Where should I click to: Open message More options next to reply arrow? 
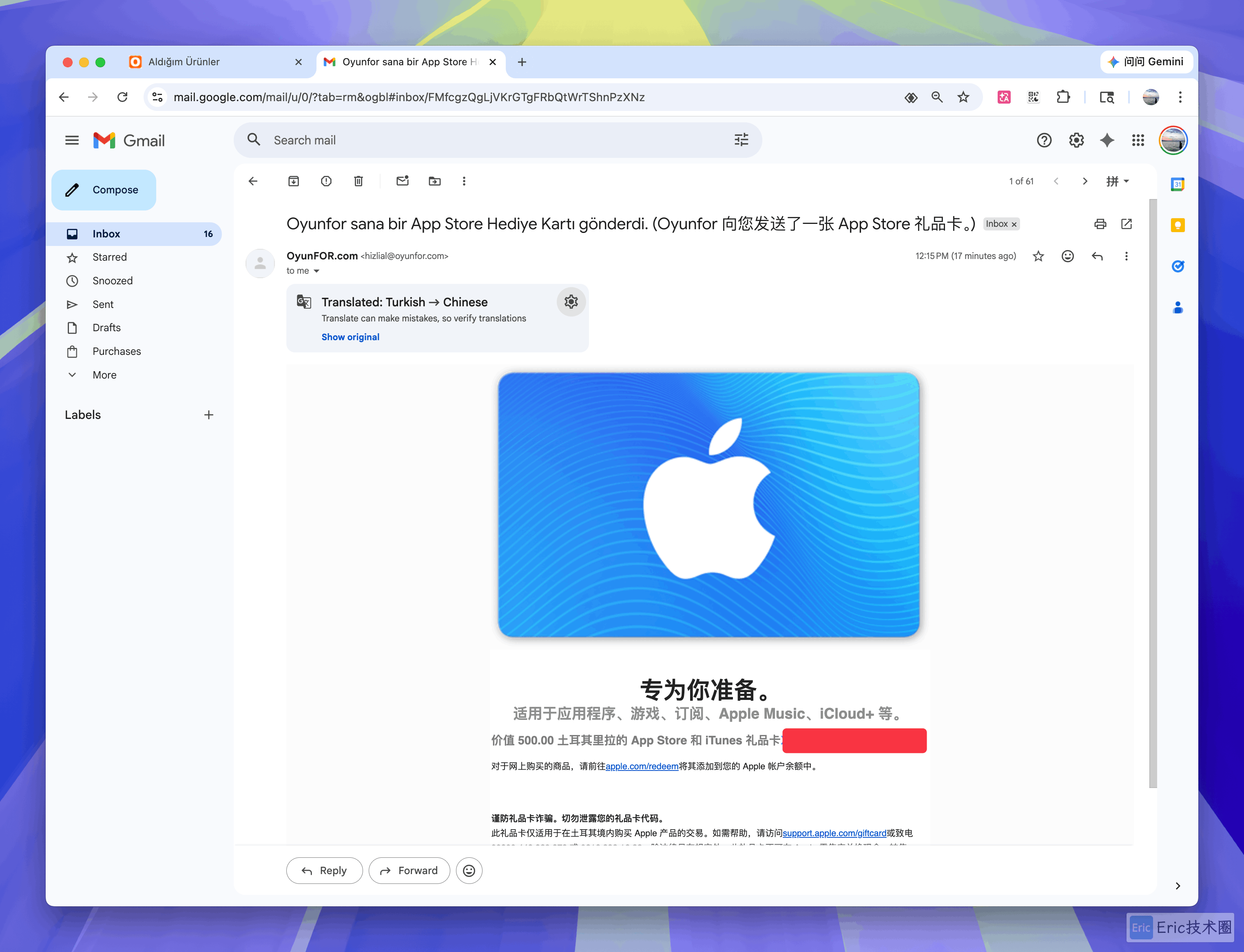1126,256
